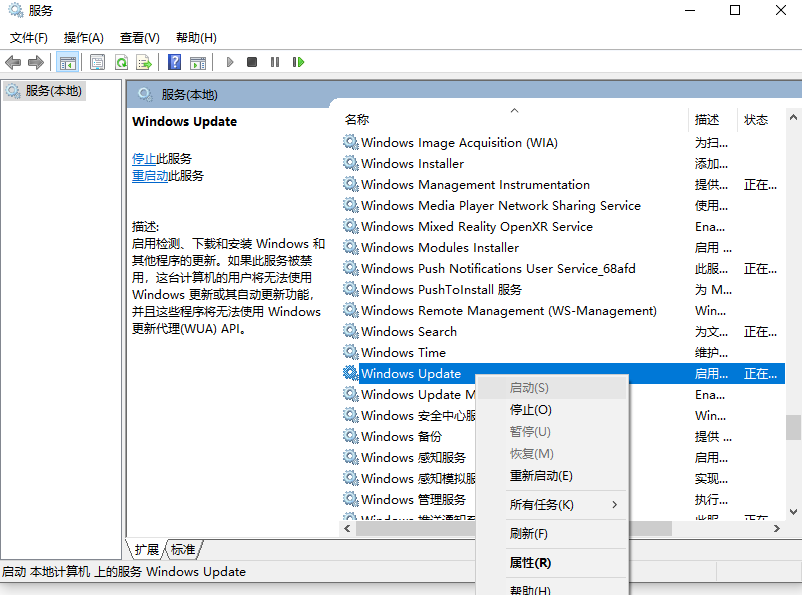Click the Back arrow in toolbar
The width and height of the screenshot is (802, 595).
click(14, 62)
